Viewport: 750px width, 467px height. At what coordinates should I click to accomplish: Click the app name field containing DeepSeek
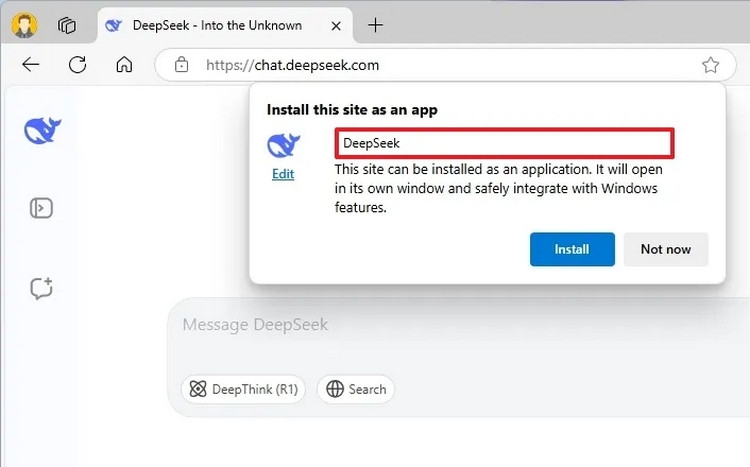tap(505, 143)
